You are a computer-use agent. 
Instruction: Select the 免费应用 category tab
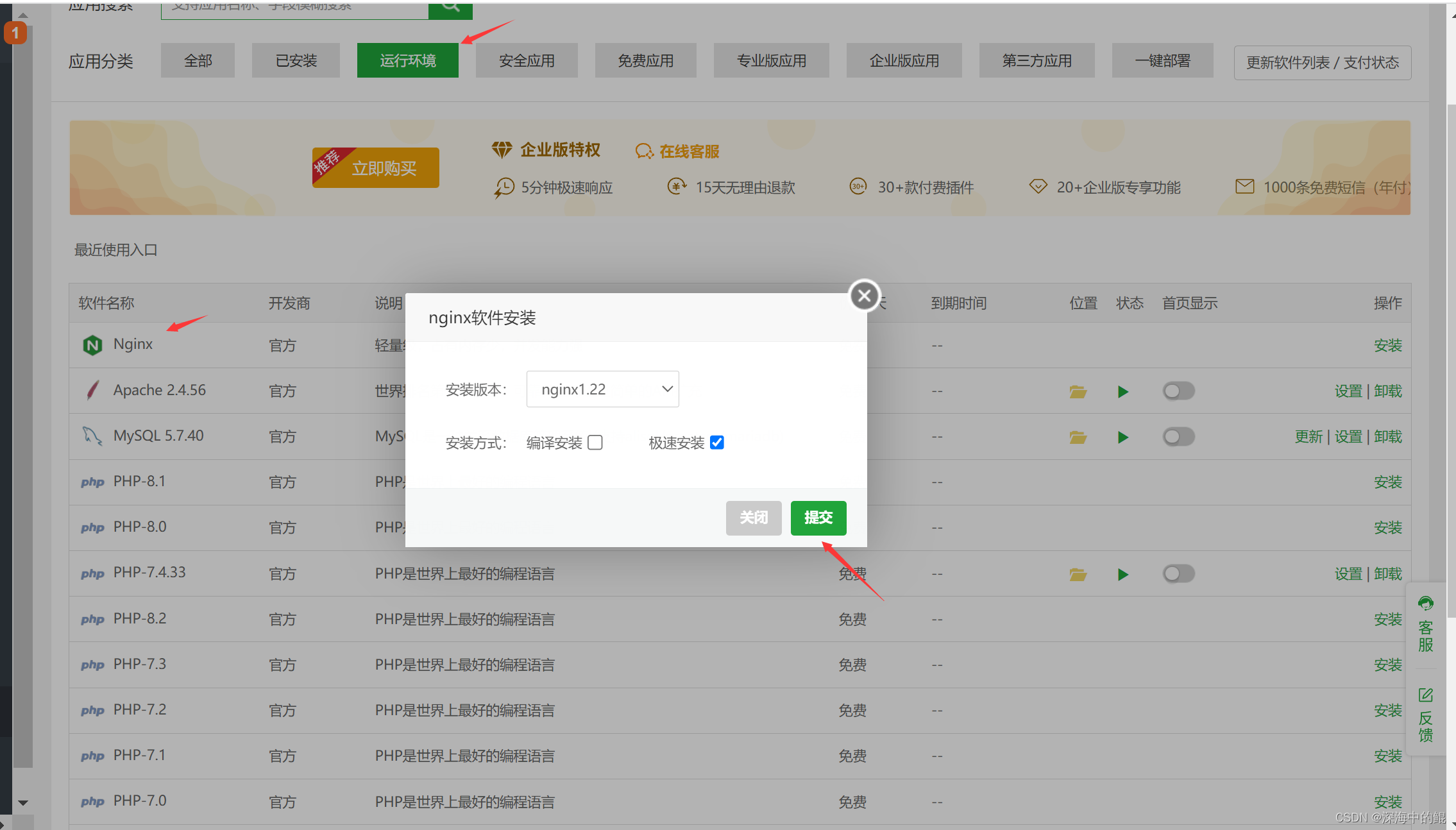tap(646, 61)
